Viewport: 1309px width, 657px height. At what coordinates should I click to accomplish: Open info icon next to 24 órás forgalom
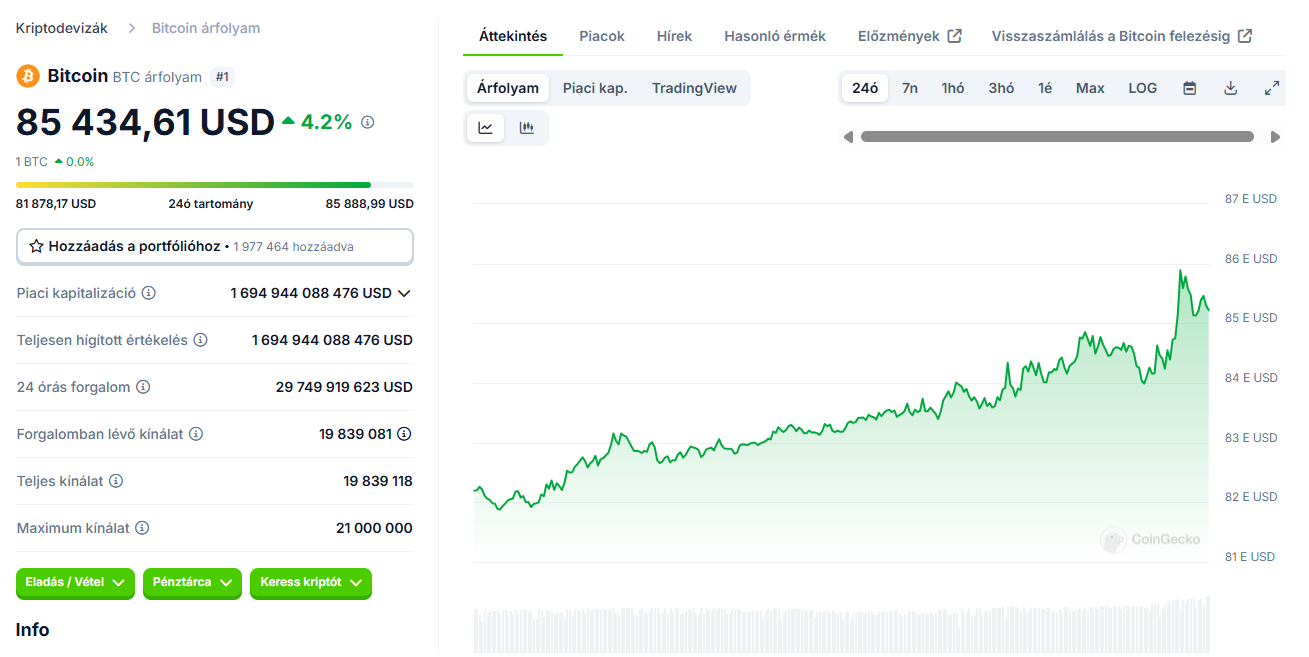coord(143,387)
